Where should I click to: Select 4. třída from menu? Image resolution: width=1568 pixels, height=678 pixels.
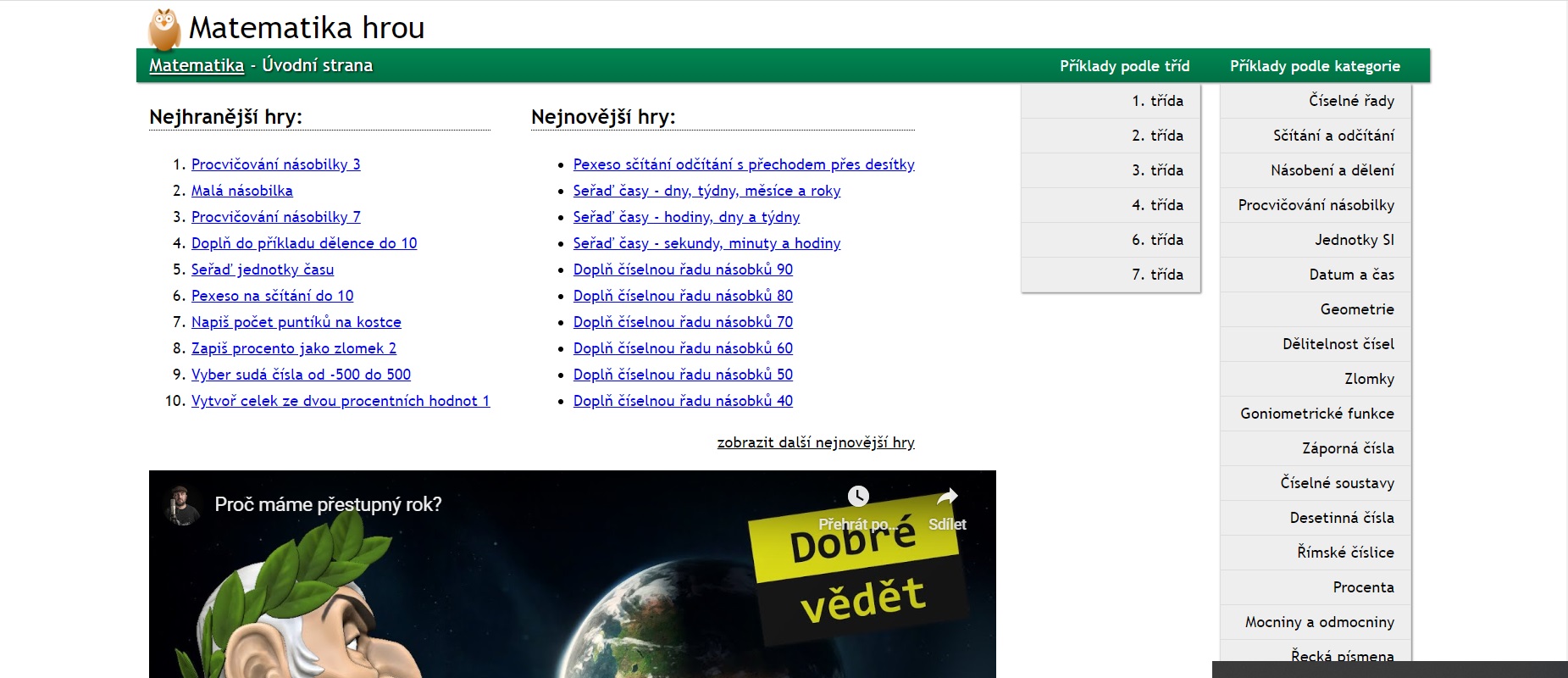[x=1111, y=205]
